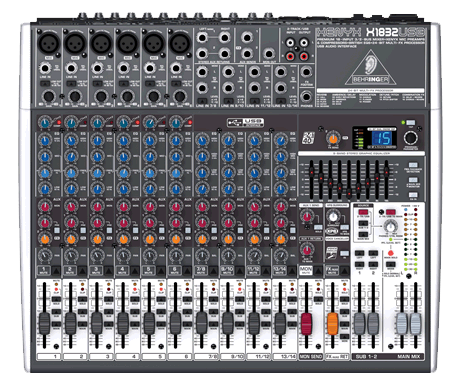This screenshot has width=461, height=385.
Task: Click the PHONES/CTRL ROOM level knob
Action: coord(390,227)
